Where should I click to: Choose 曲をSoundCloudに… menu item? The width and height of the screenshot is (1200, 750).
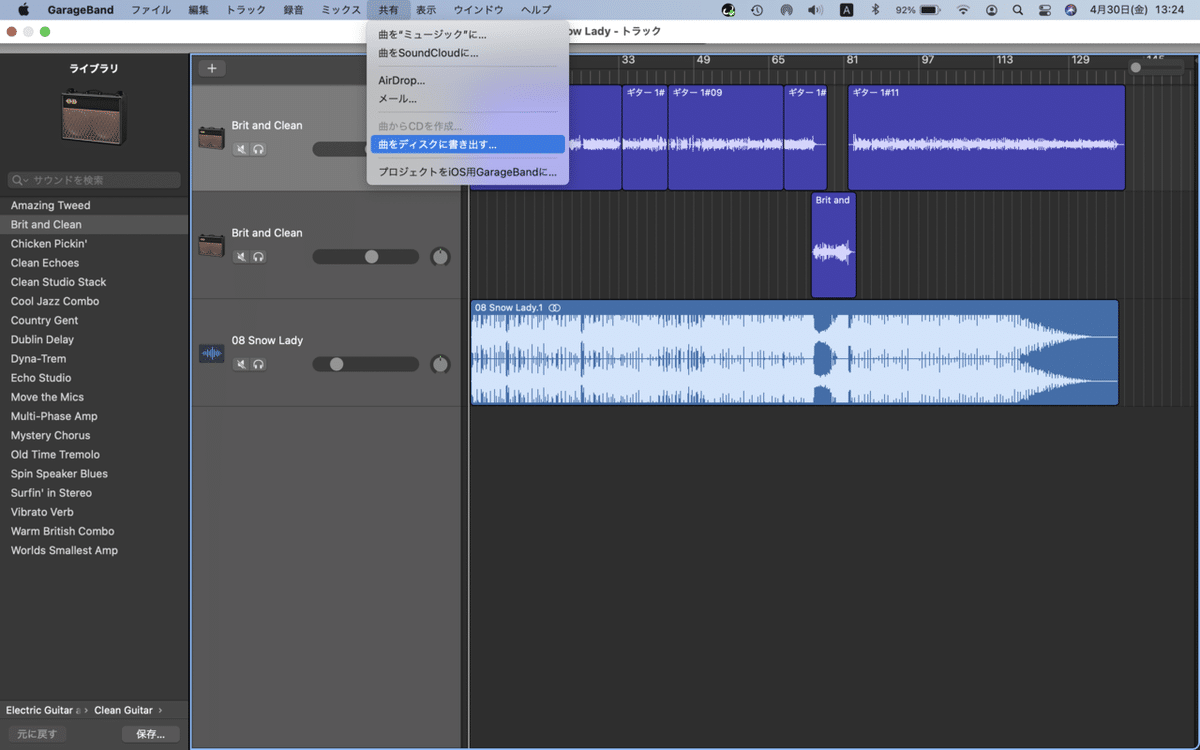[x=467, y=53]
